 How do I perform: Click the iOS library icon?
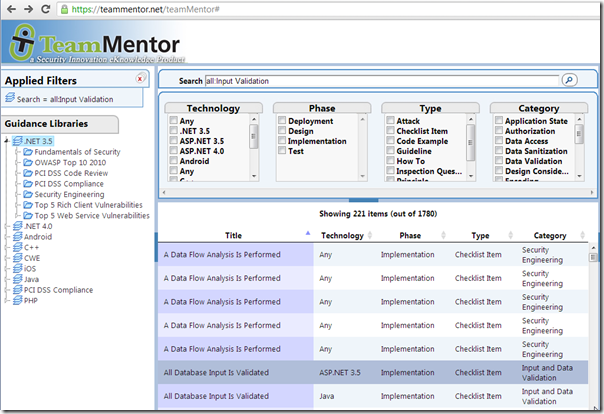[x=18, y=268]
